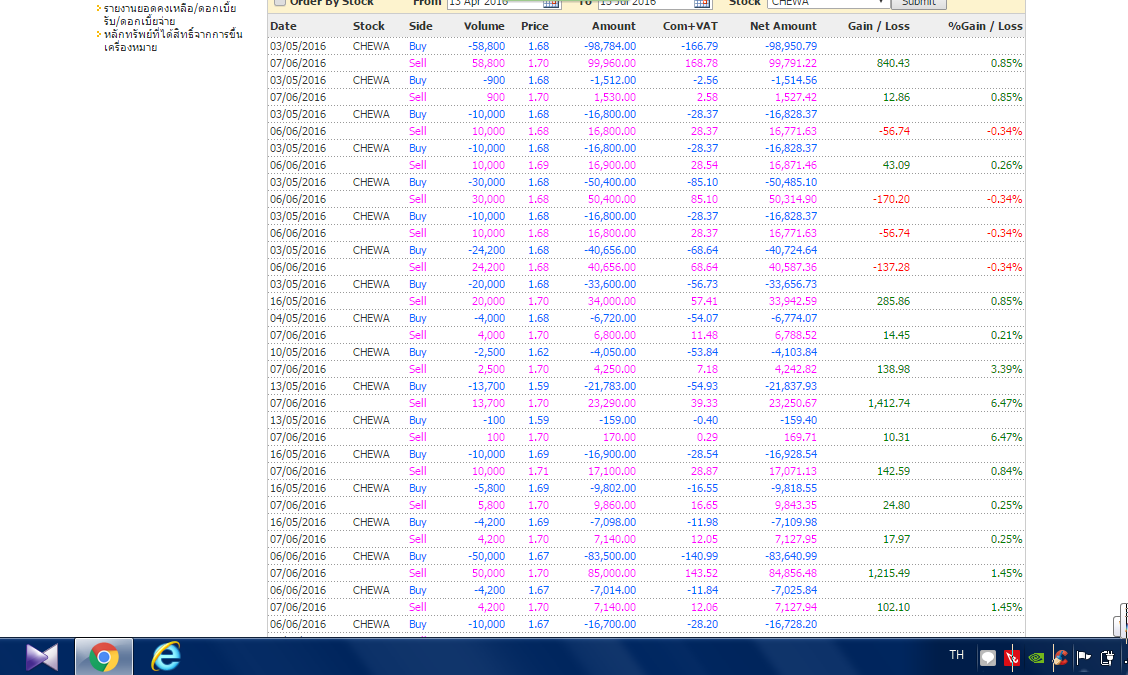1128x675 pixels.
Task: Select the gain value 12.86
Action: coord(896,97)
